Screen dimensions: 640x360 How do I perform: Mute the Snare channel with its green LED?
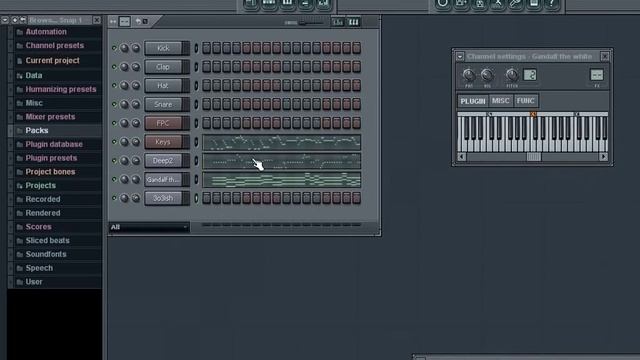tap(114, 104)
